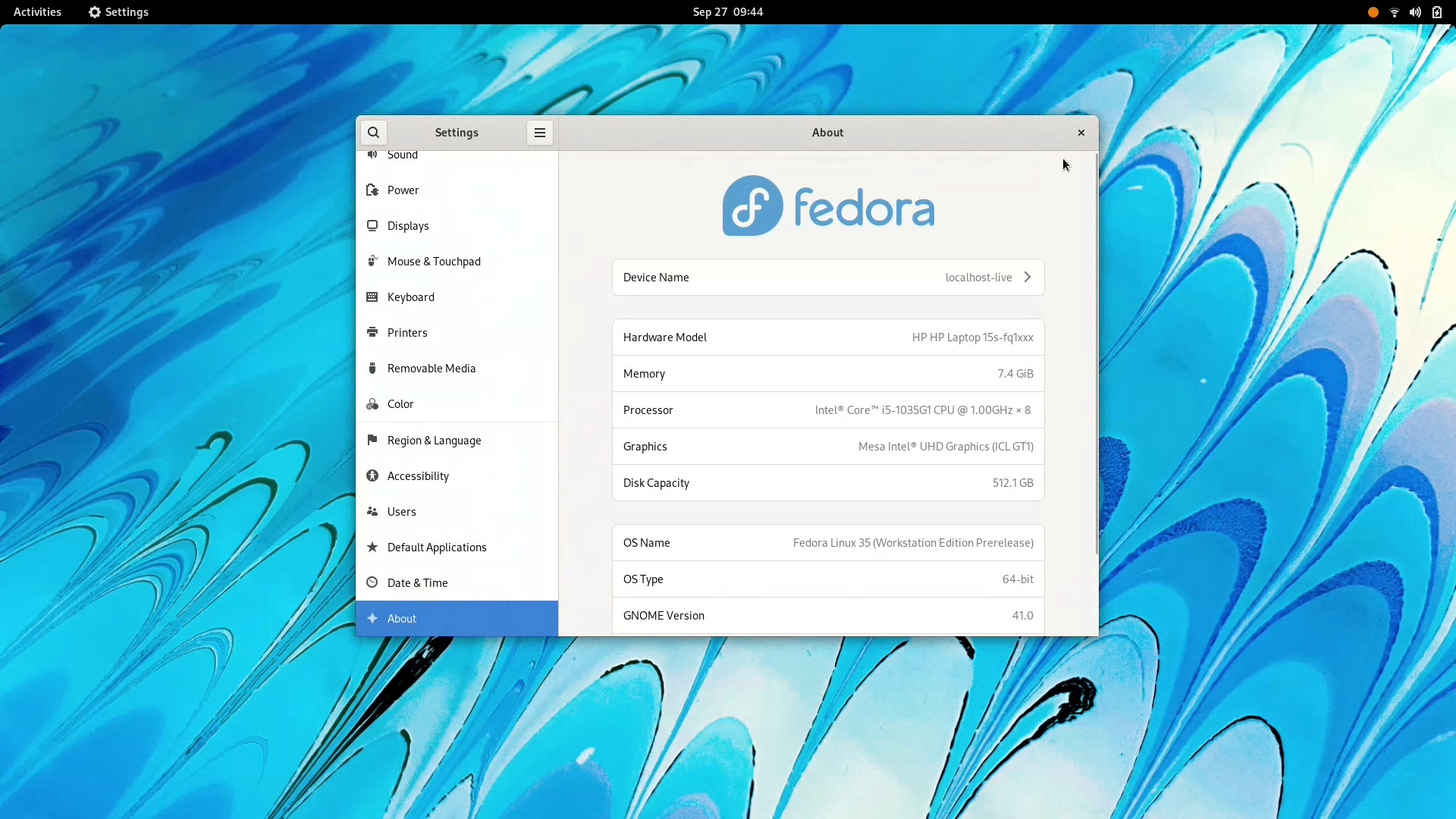
Task: Select the About entry in sidebar
Action: pos(457,618)
